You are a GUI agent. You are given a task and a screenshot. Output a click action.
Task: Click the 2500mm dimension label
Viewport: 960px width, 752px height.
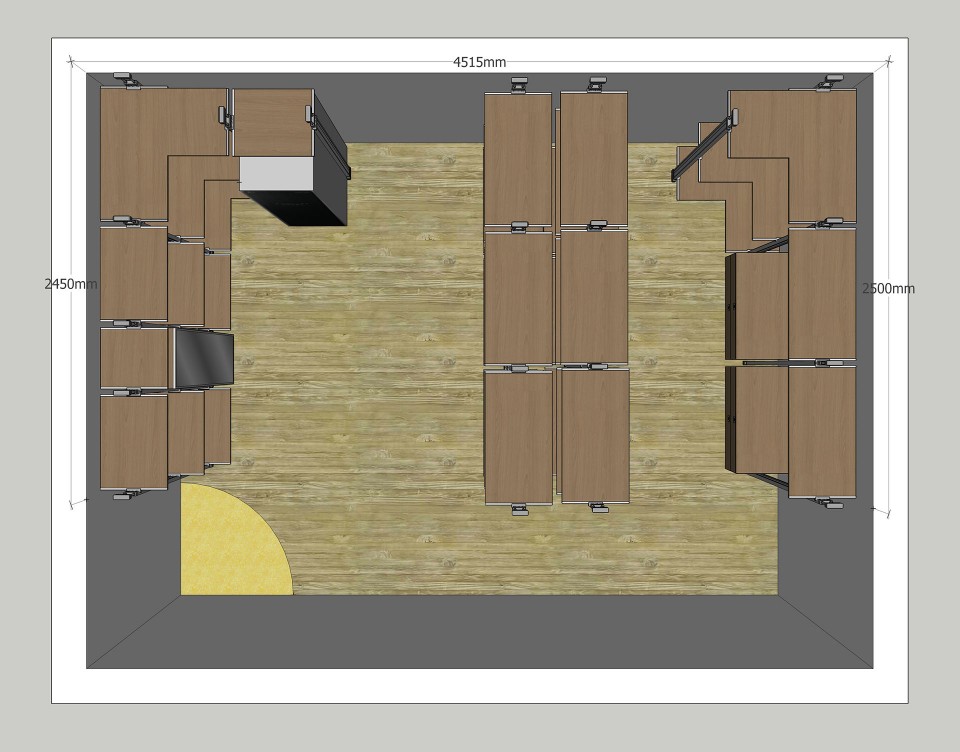888,288
